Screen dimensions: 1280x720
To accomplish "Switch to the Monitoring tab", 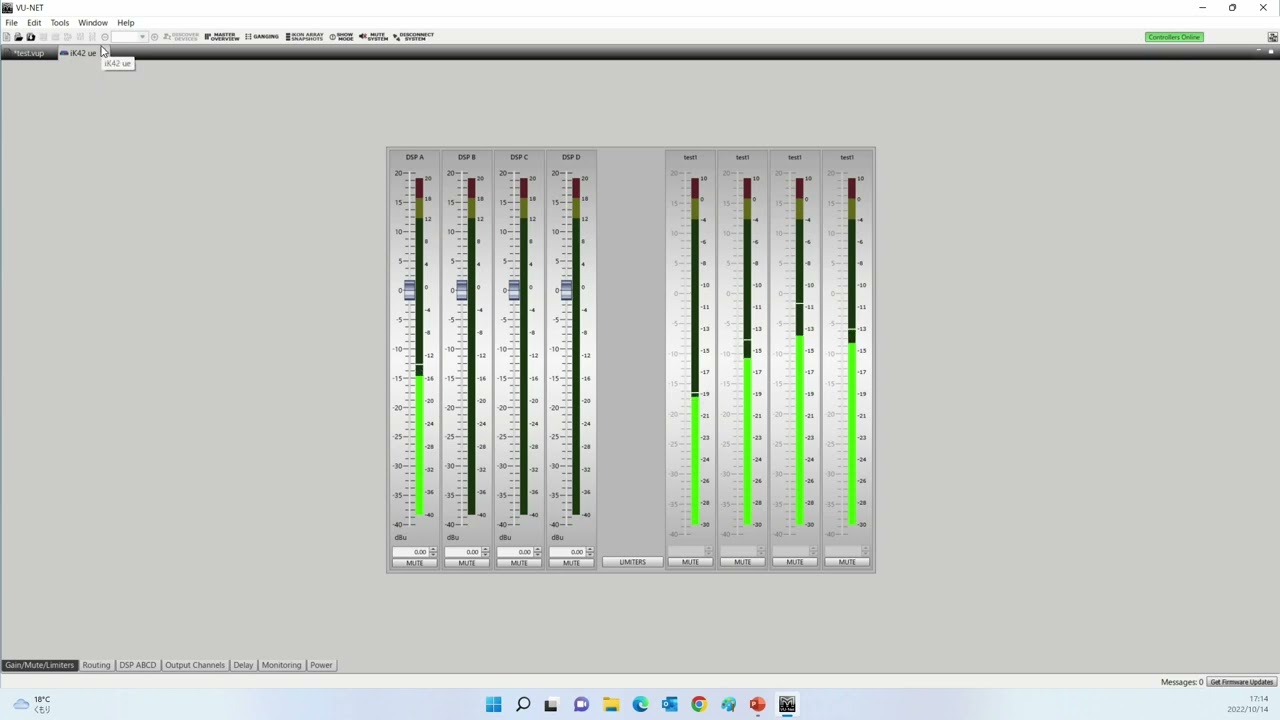I will click(281, 665).
